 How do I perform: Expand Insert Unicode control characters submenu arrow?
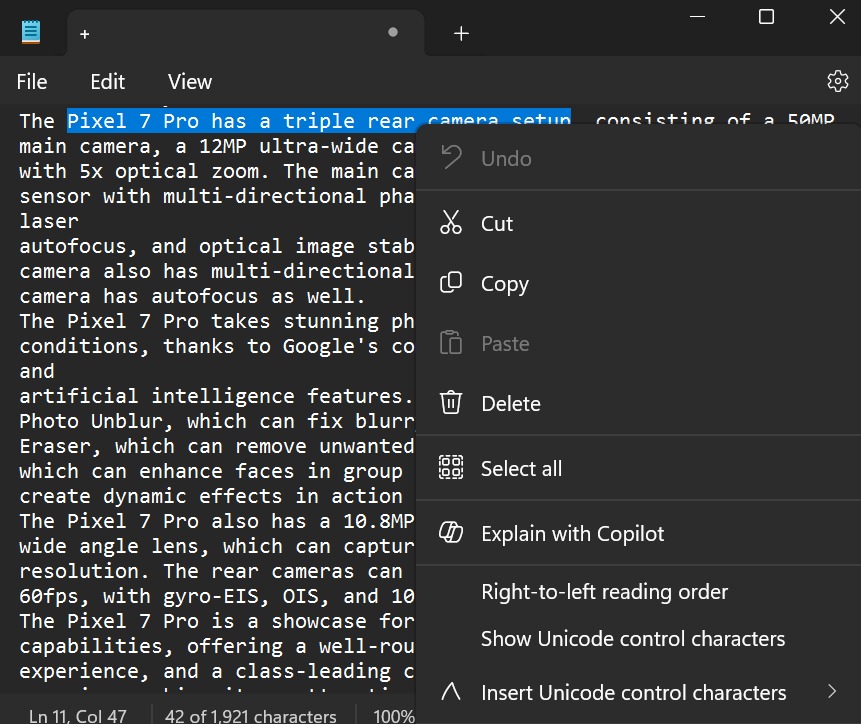coord(832,692)
